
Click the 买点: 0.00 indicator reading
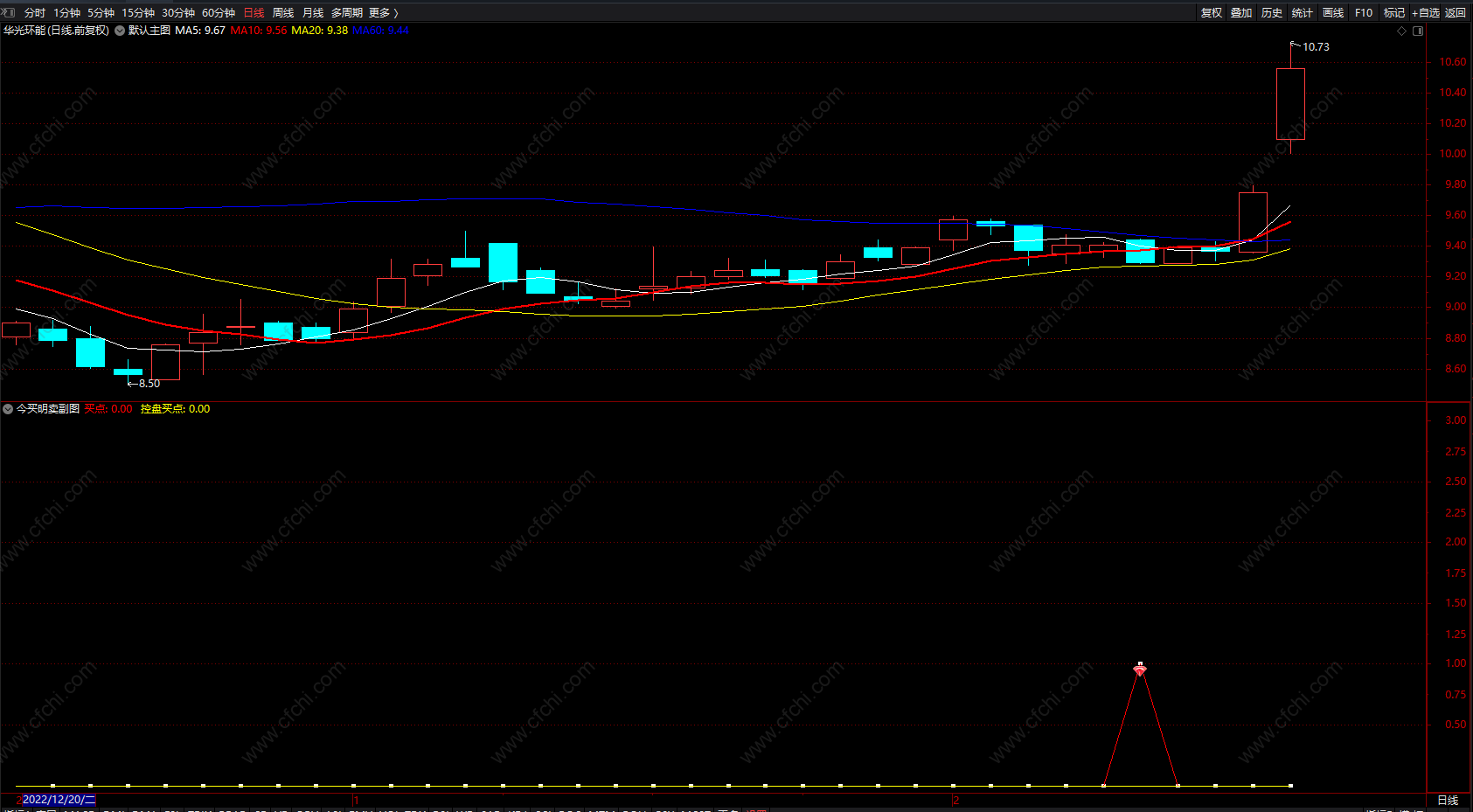(x=108, y=409)
